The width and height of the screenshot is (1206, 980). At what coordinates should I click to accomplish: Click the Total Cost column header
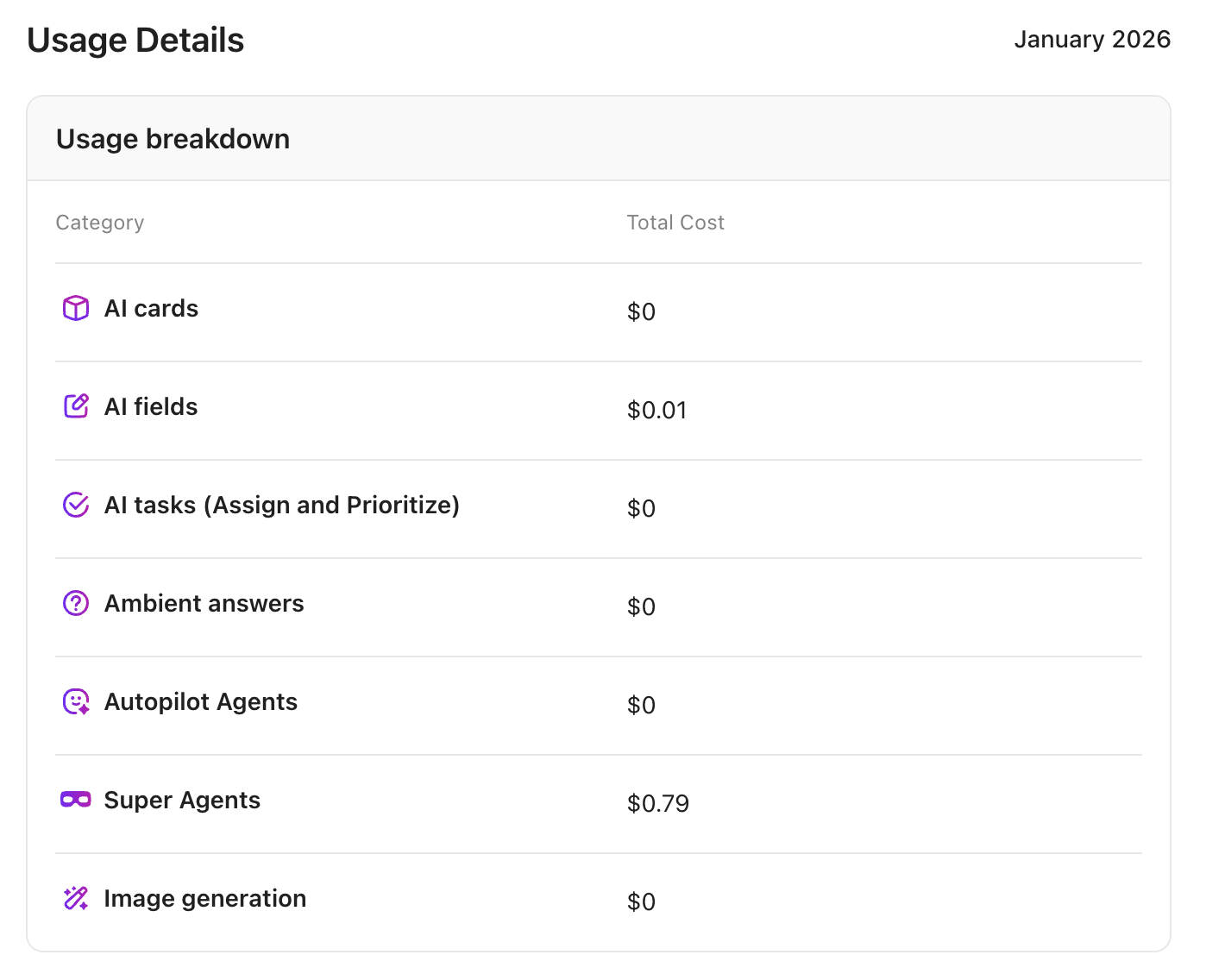pos(675,222)
